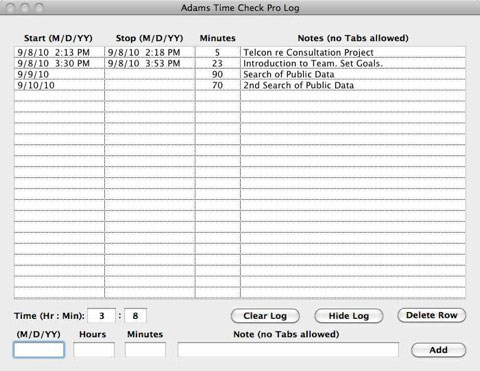
Task: Click the 'Start (M/D/YY)' column header
Action: pos(58,38)
